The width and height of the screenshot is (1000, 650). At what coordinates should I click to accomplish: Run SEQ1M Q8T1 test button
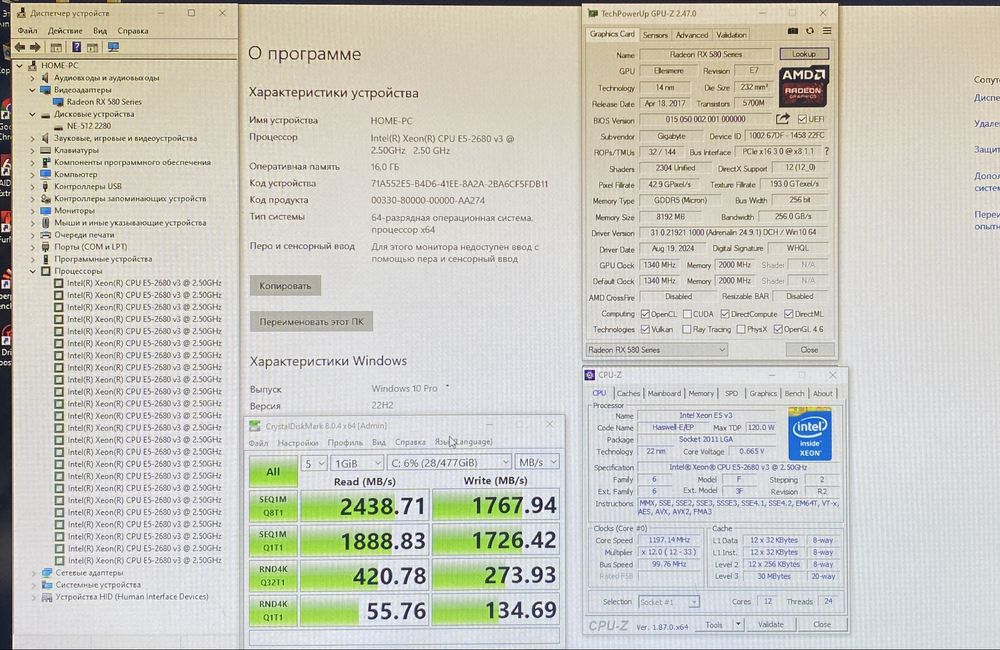[273, 506]
